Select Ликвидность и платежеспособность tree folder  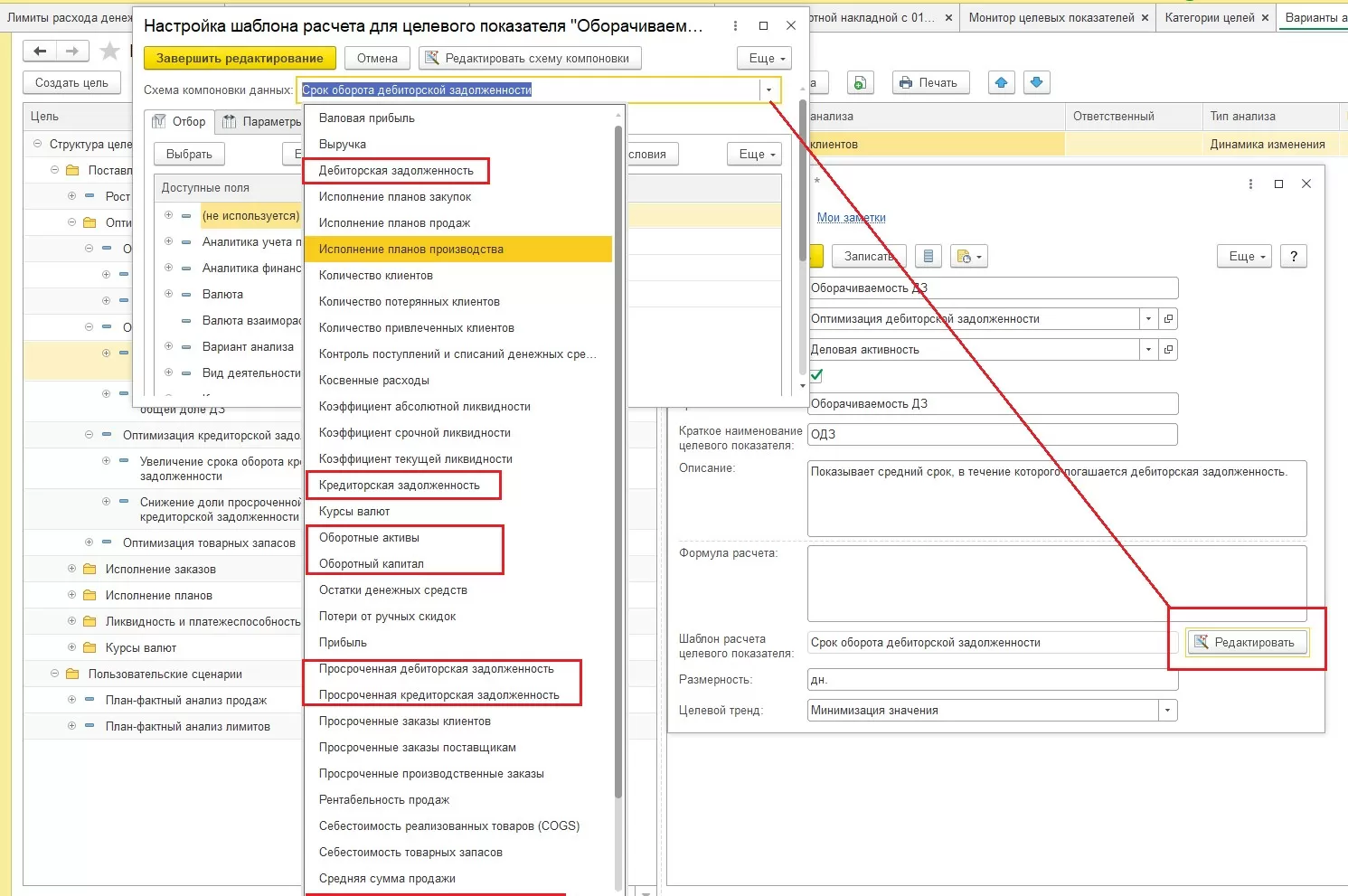coord(203,622)
